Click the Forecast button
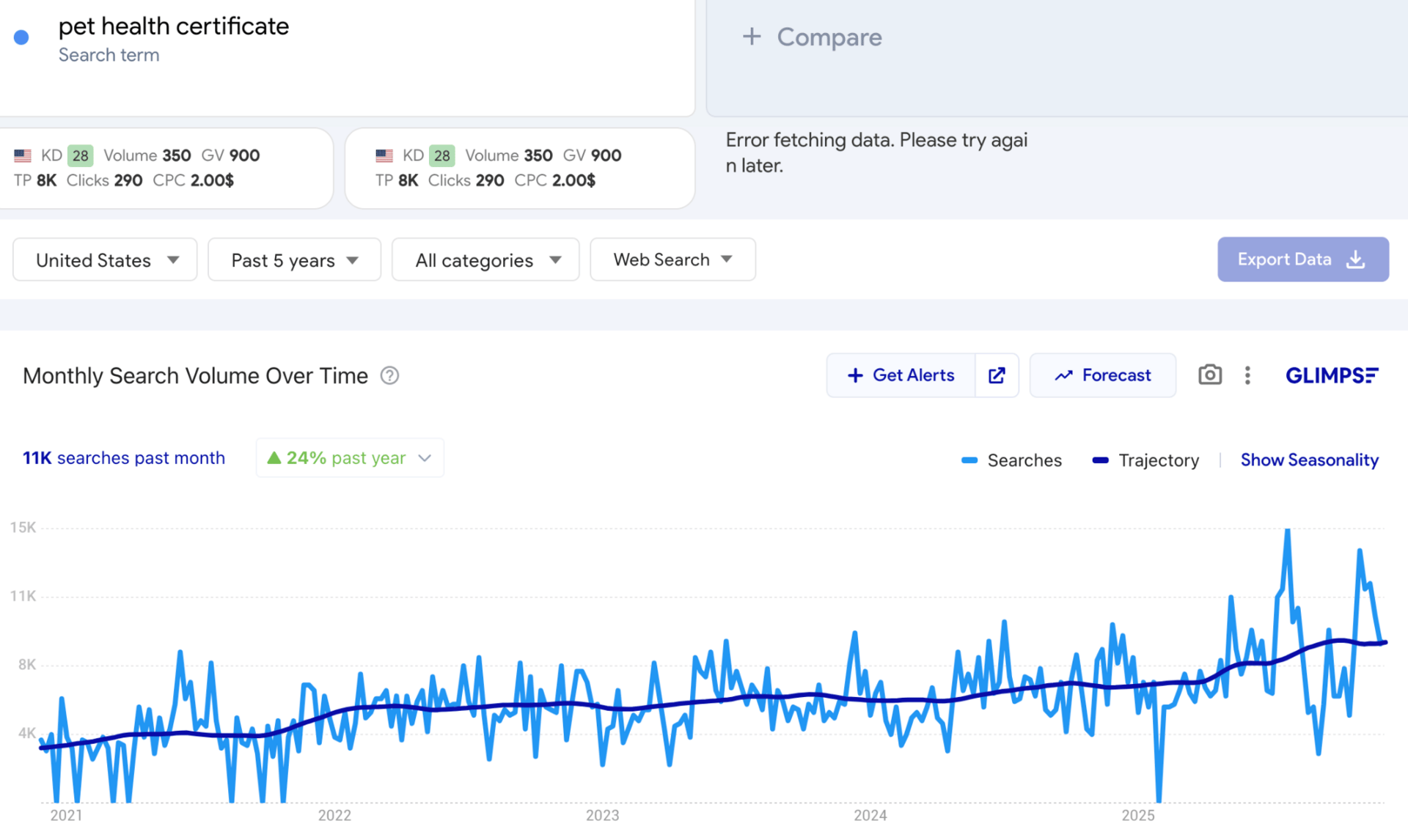Viewport: 1408px width, 840px height. point(1102,375)
